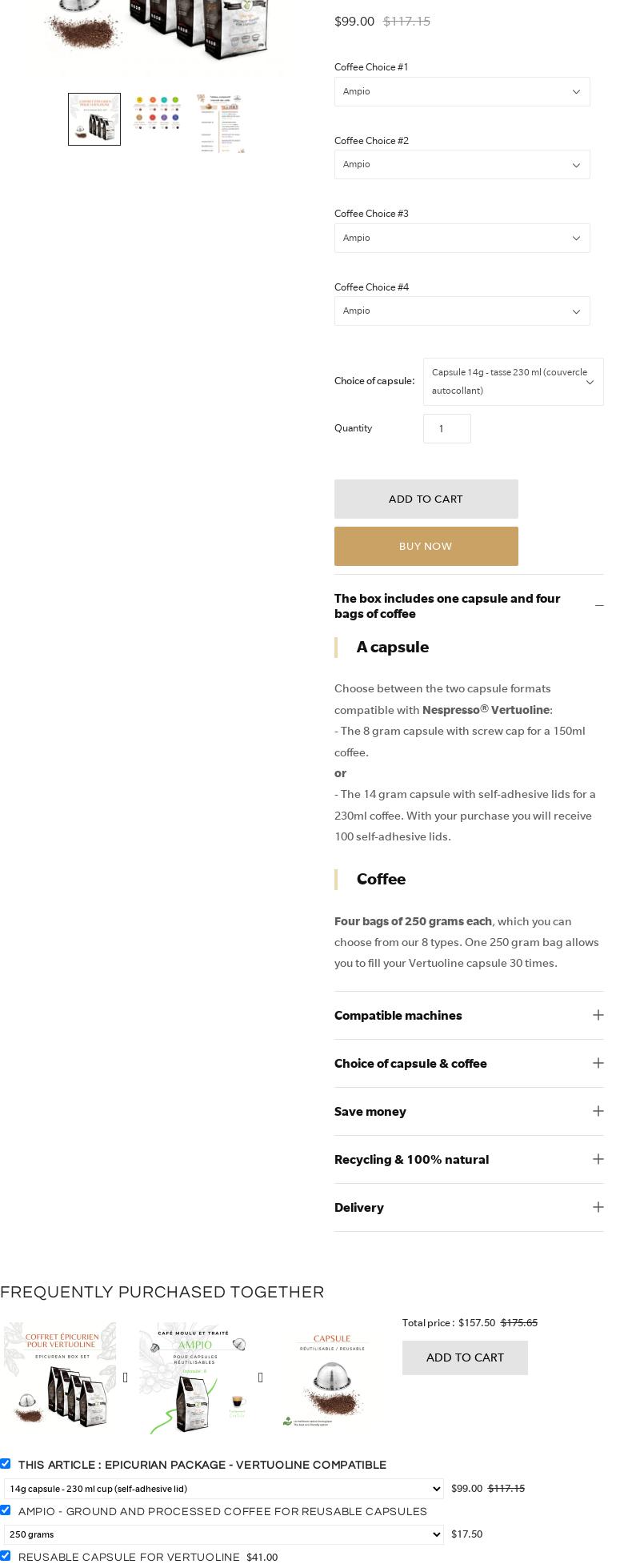The width and height of the screenshot is (628, 1568).
Task: Click the plus icon beside Save money
Action: [x=598, y=1111]
